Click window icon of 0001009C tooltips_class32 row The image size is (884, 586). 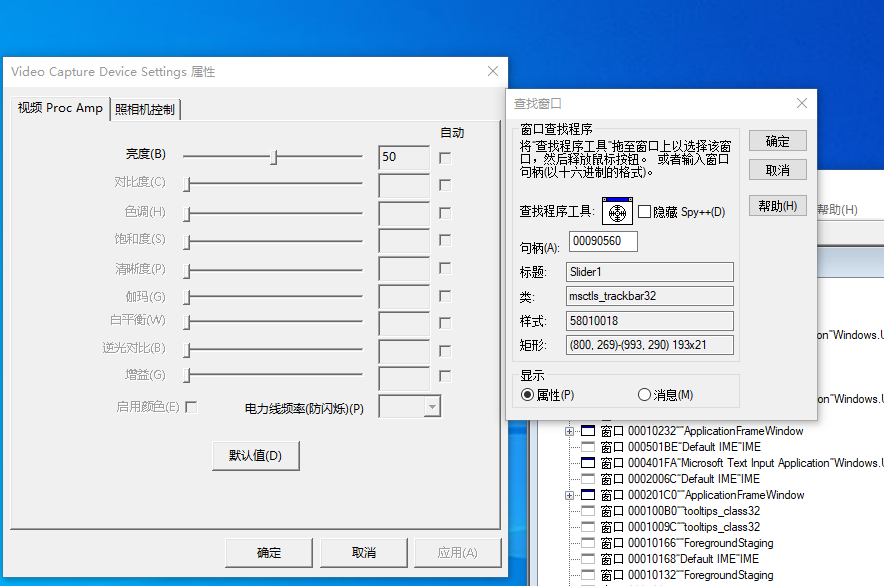click(588, 527)
